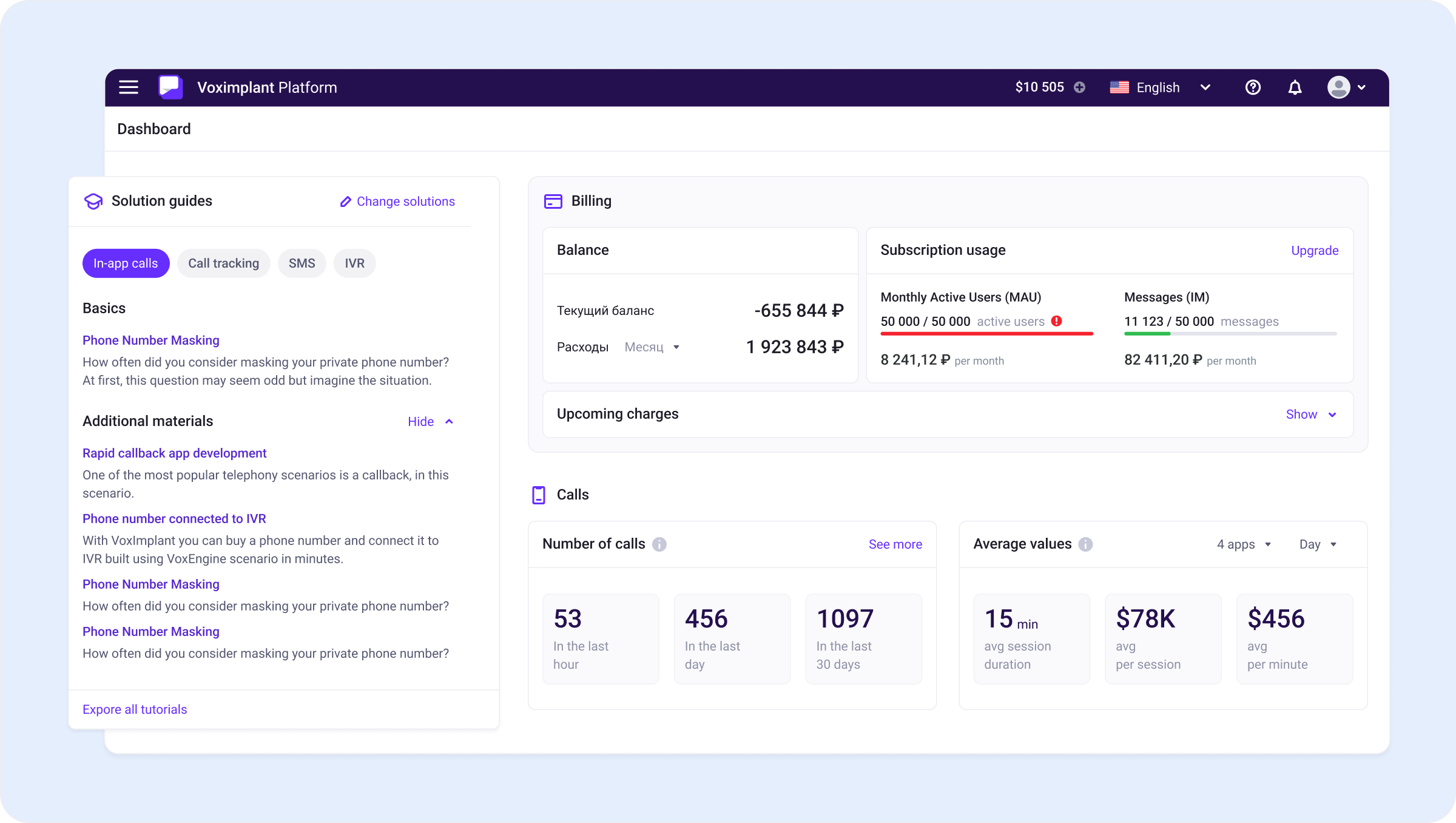This screenshot has height=823, width=1456.
Task: Click the Upgrade subscription link
Action: point(1314,251)
